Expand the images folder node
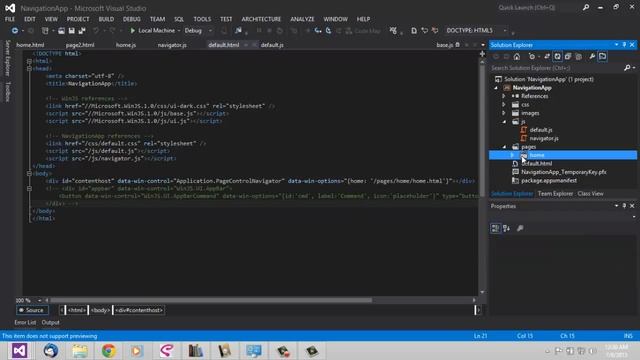This screenshot has width=640, height=360. coord(504,113)
